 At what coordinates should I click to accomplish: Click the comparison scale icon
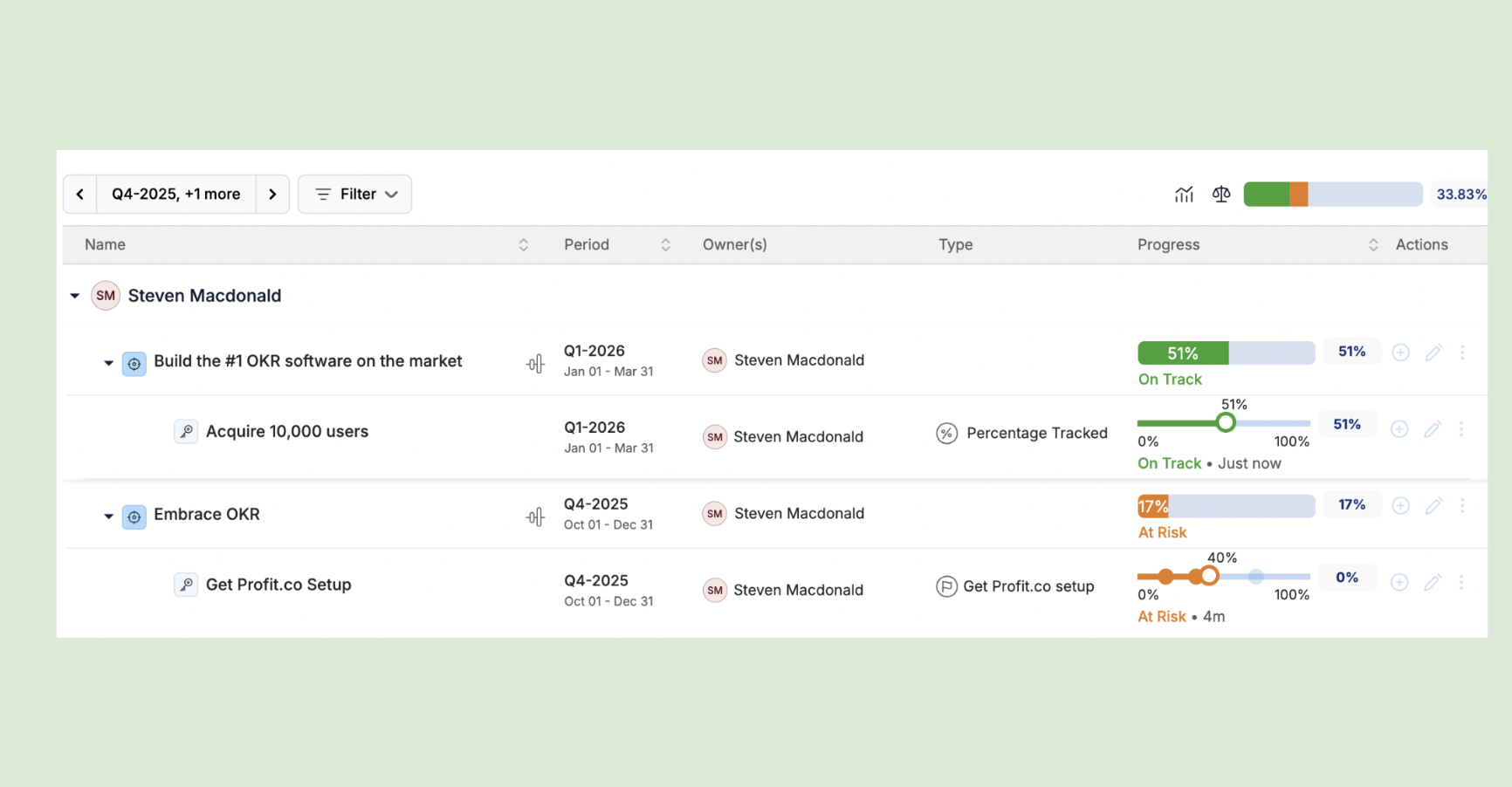(x=1220, y=194)
